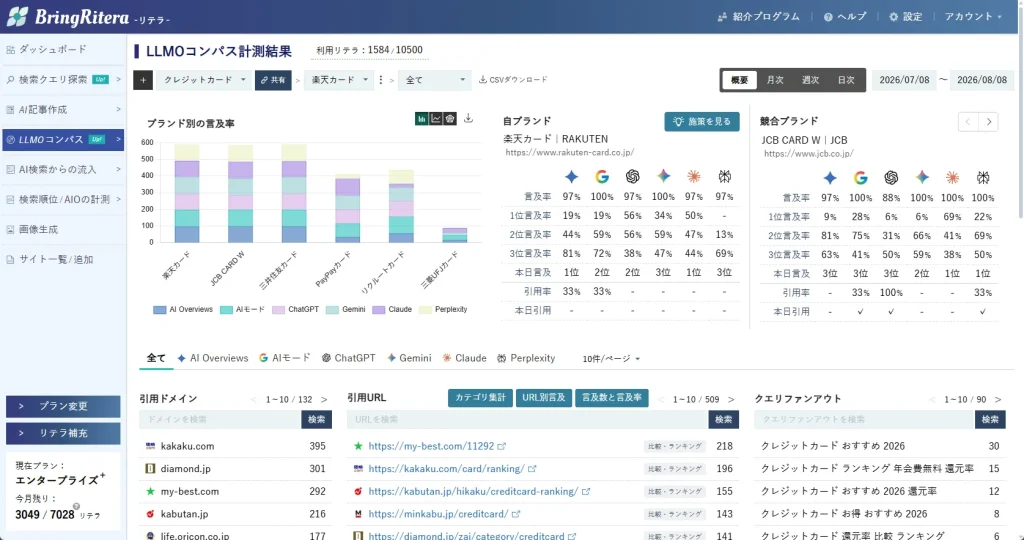Open the three-dot menu next to 楽天カード
Viewport: 1024px width, 540px height.
coord(381,80)
